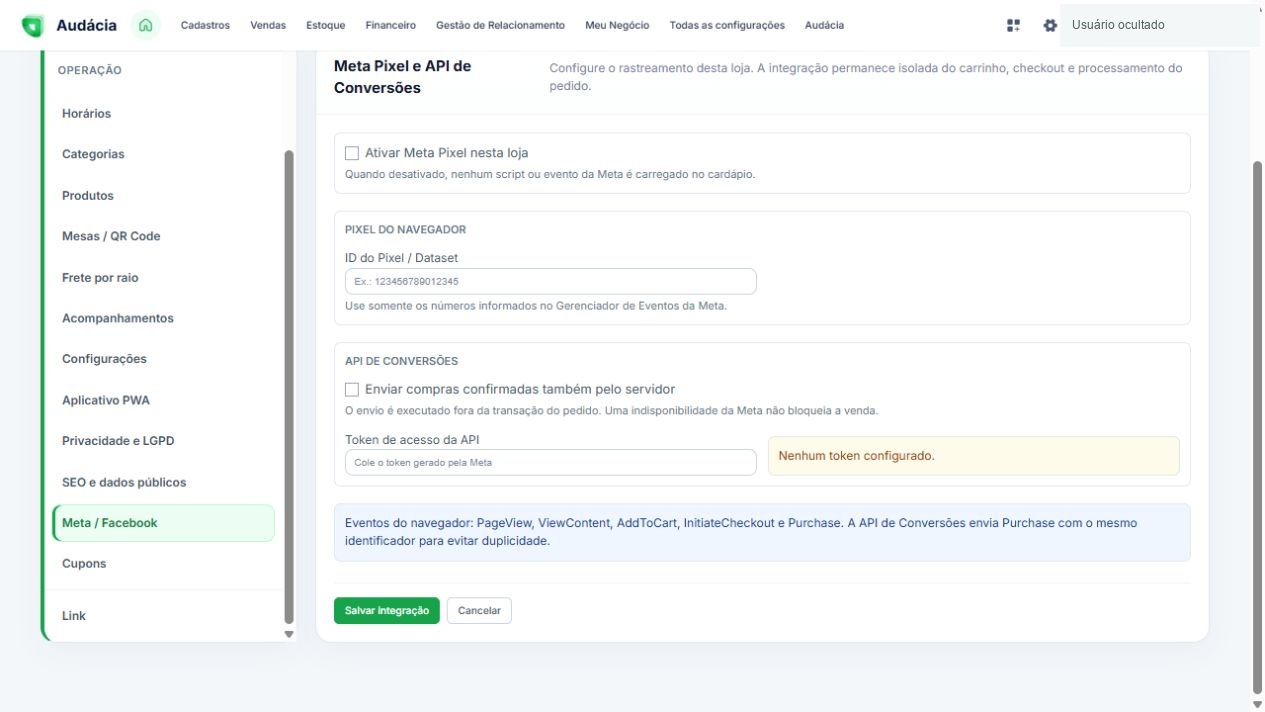
Task: Open the Meu Negócio menu
Action: point(617,25)
